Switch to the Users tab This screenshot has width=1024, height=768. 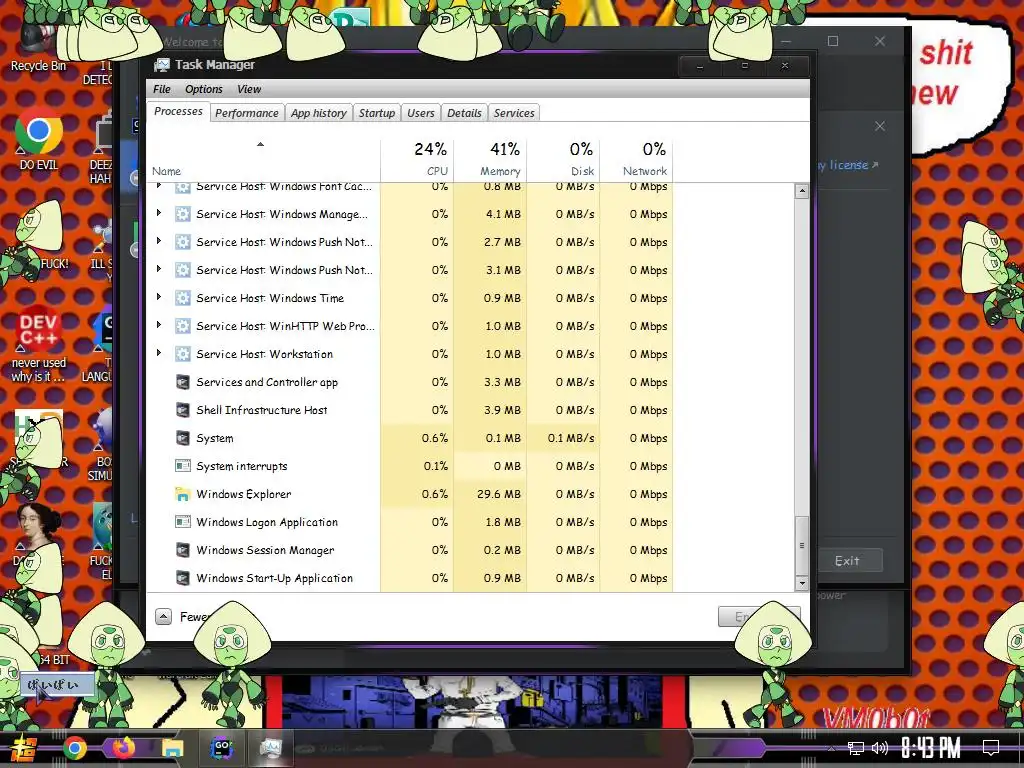pyautogui.click(x=421, y=113)
